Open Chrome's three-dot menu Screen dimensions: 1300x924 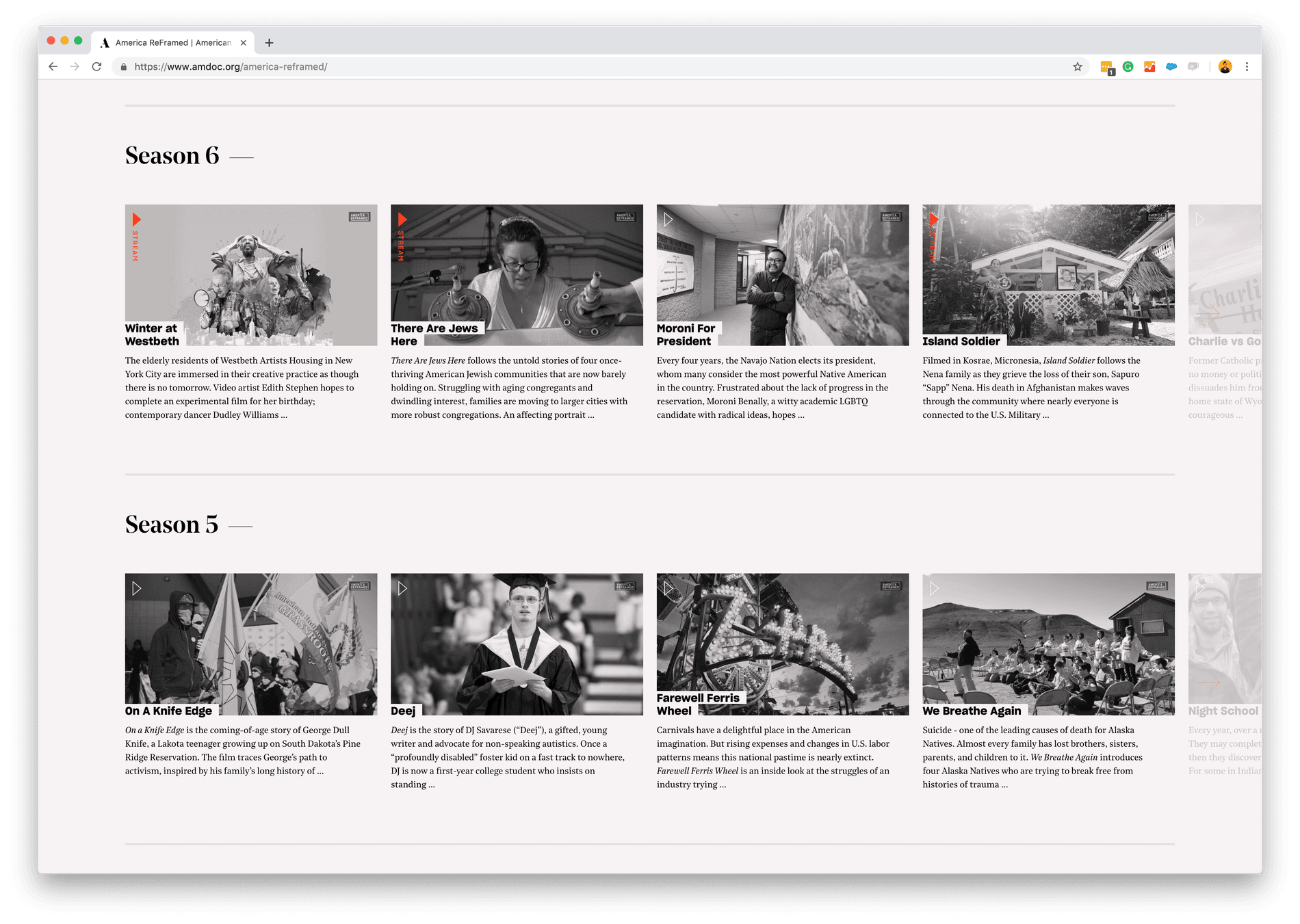point(1247,66)
